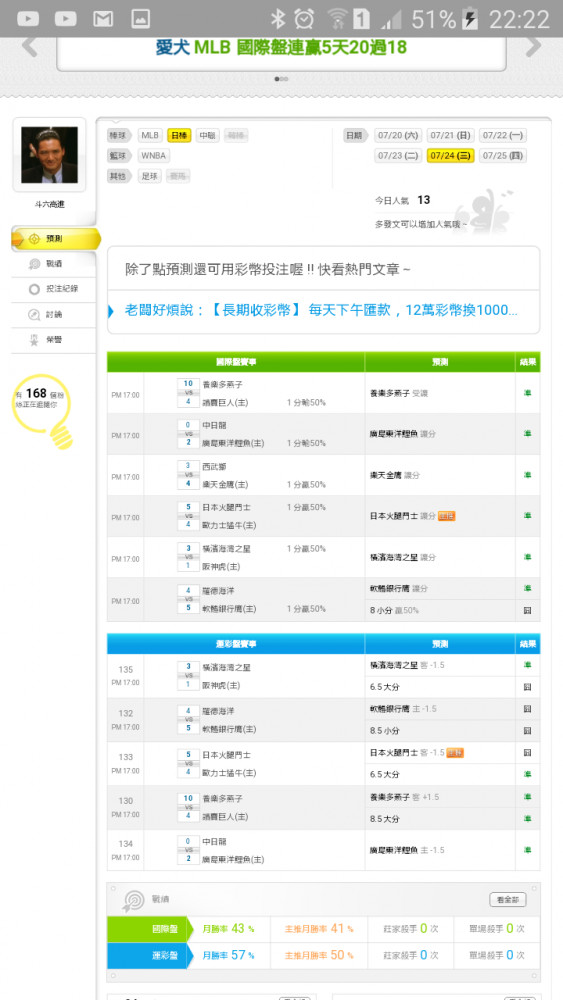Choose the highlighted date 07/24 (三)

(450, 156)
